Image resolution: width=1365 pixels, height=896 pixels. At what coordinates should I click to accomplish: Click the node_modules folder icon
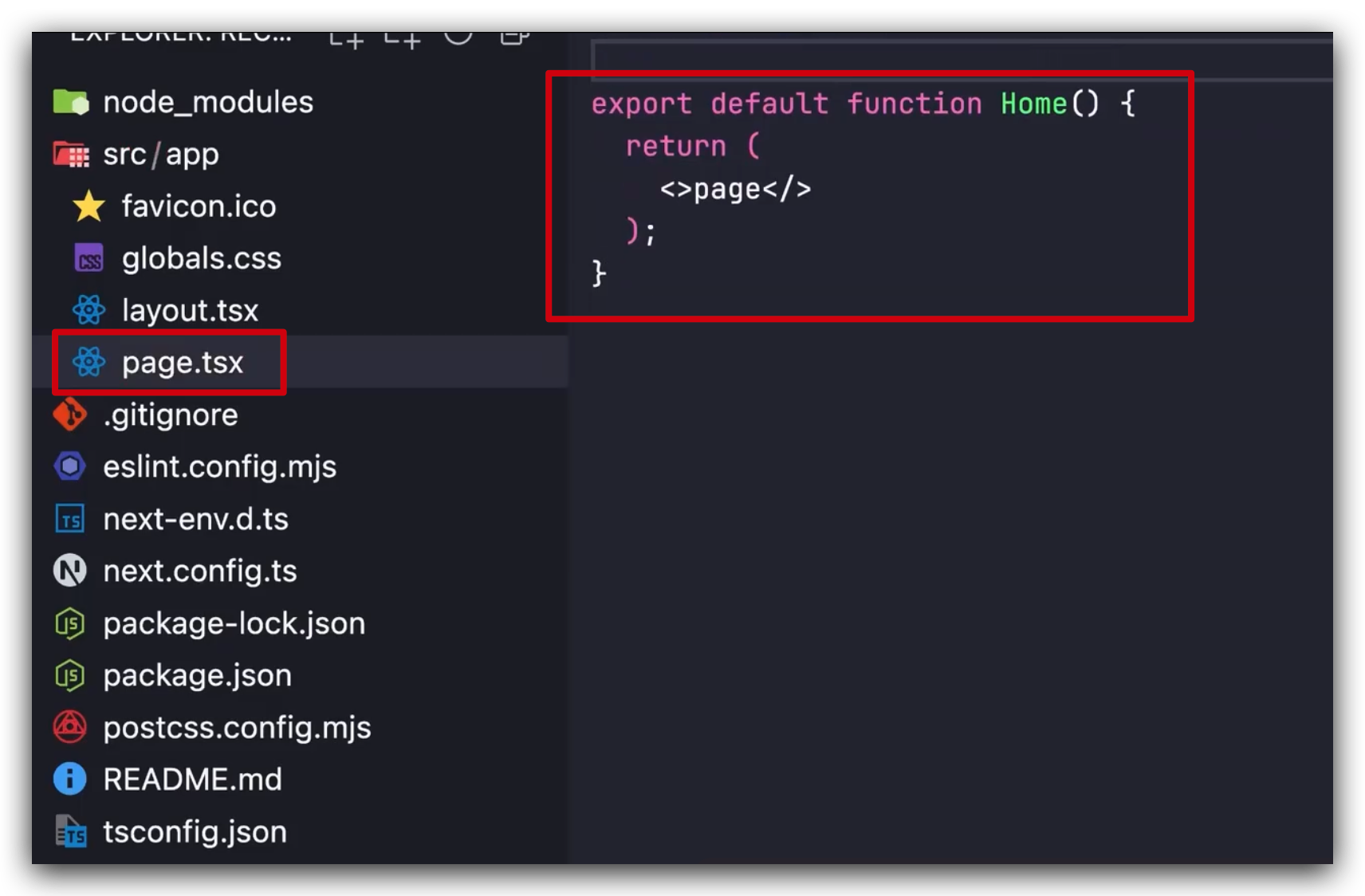[70, 102]
